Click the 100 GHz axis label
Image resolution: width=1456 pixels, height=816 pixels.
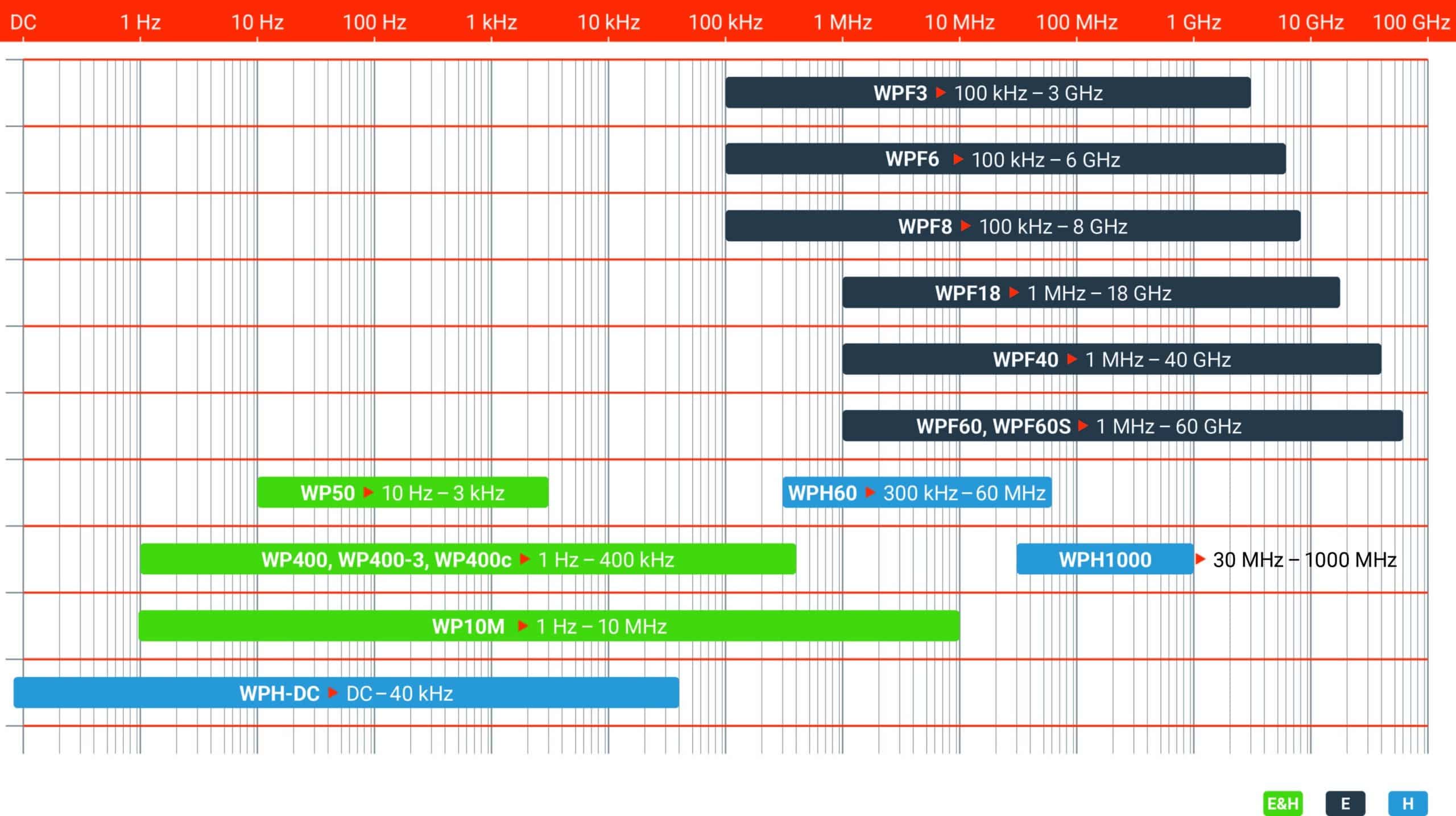tap(1412, 22)
